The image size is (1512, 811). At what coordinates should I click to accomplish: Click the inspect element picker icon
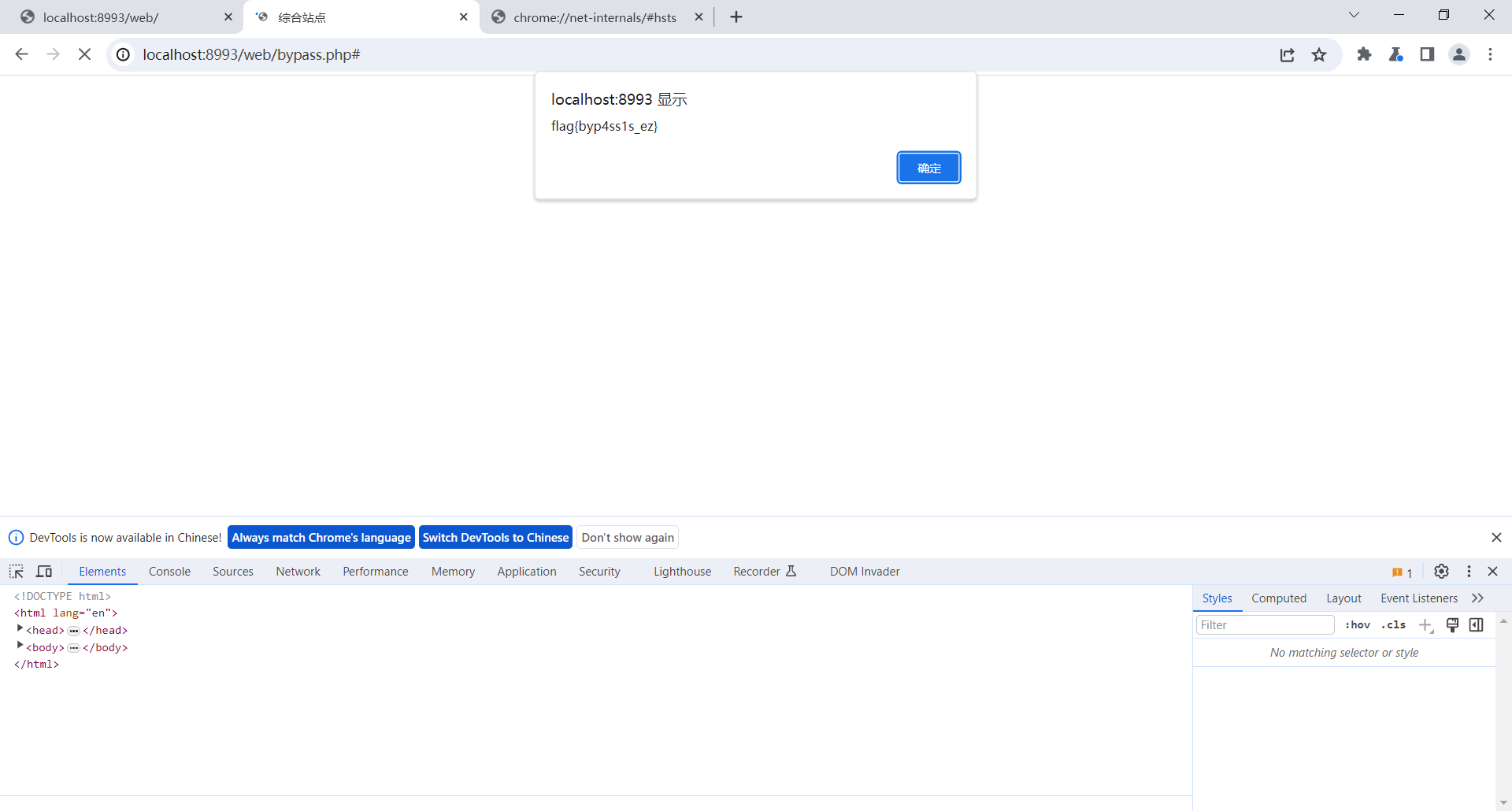(17, 572)
